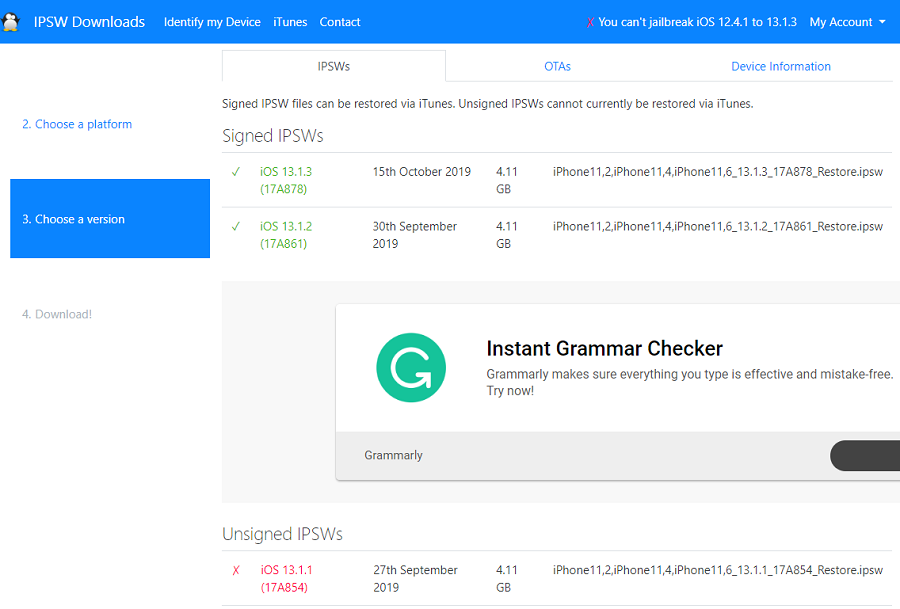Open iOS 13.1.3 (17A878) firmware link
This screenshot has width=900, height=609.
click(x=286, y=180)
